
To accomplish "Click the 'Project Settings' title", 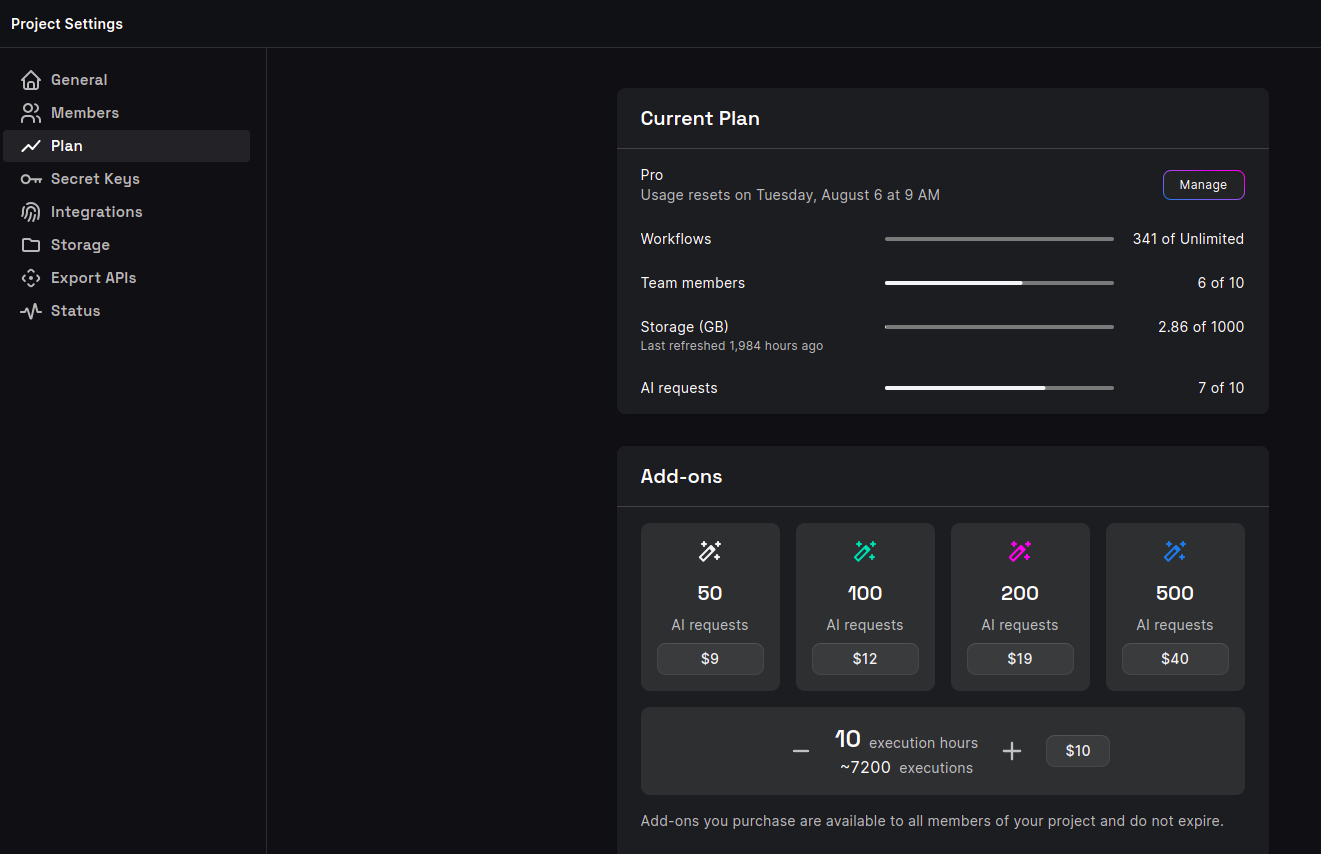I will click(x=67, y=24).
